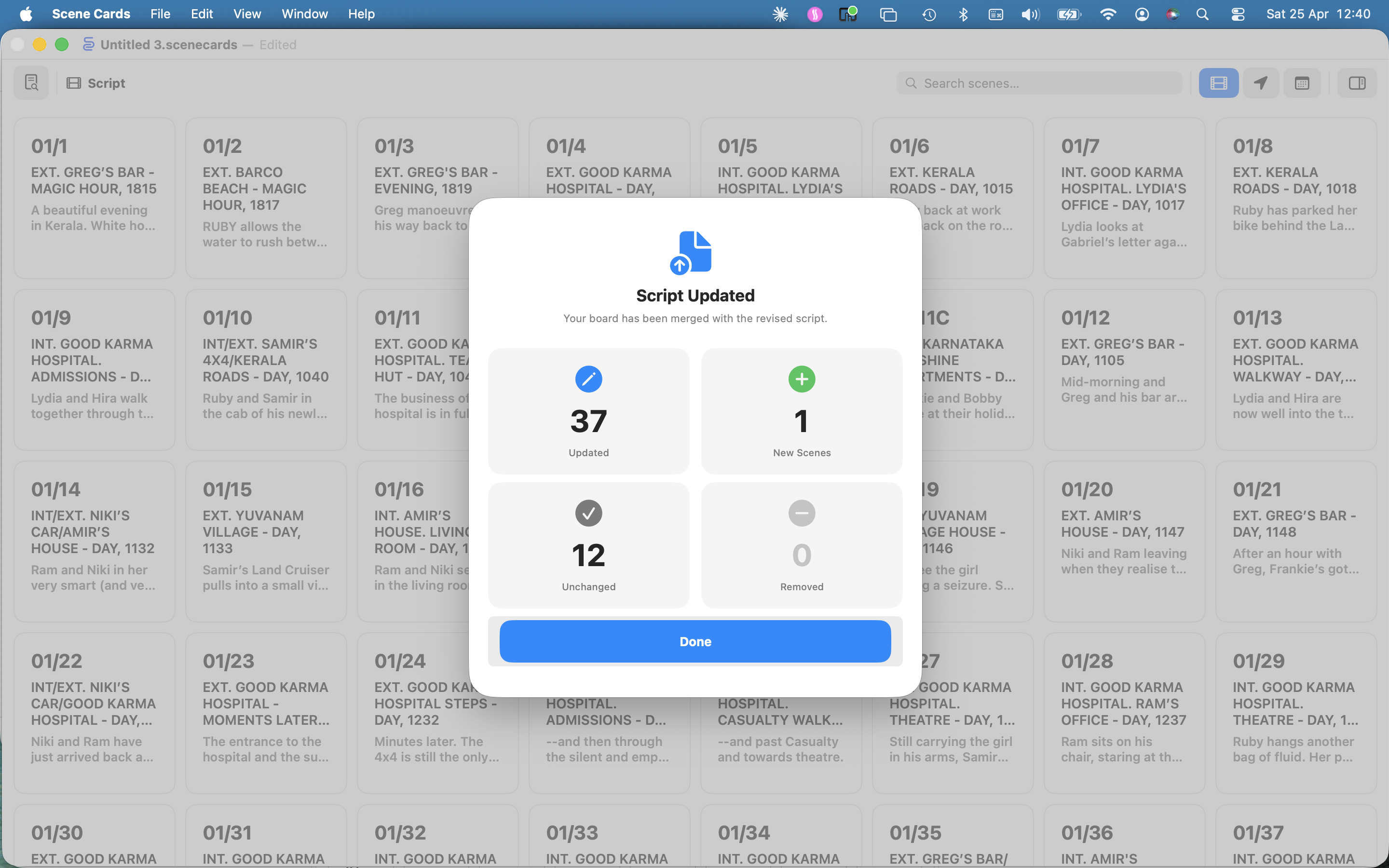Image resolution: width=1389 pixels, height=868 pixels.
Task: Click the Done button in dialog
Action: pyautogui.click(x=695, y=641)
